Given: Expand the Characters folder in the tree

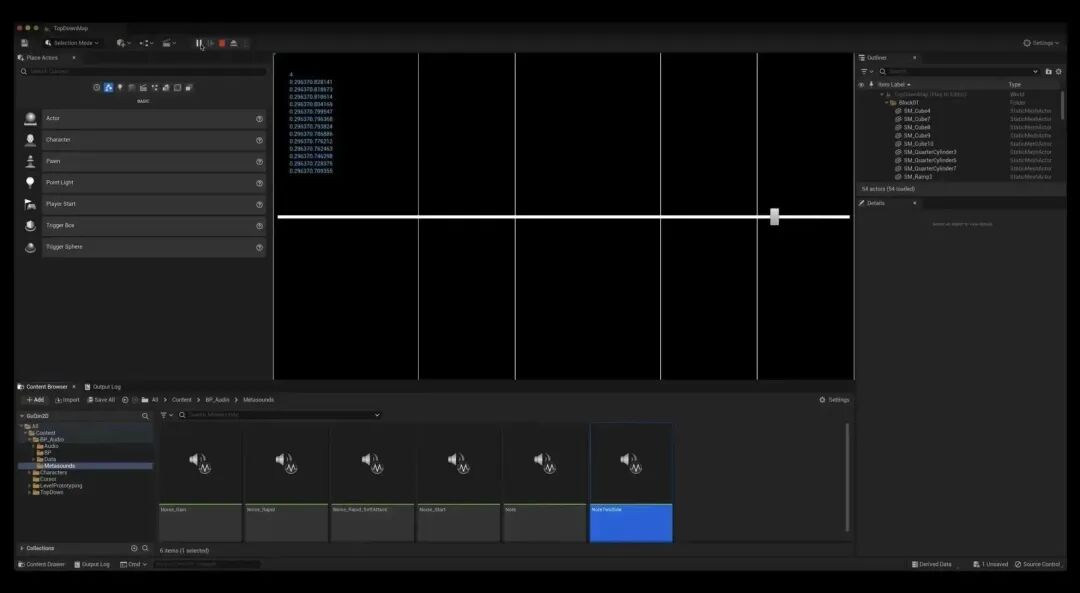Looking at the screenshot, I should tap(29, 473).
